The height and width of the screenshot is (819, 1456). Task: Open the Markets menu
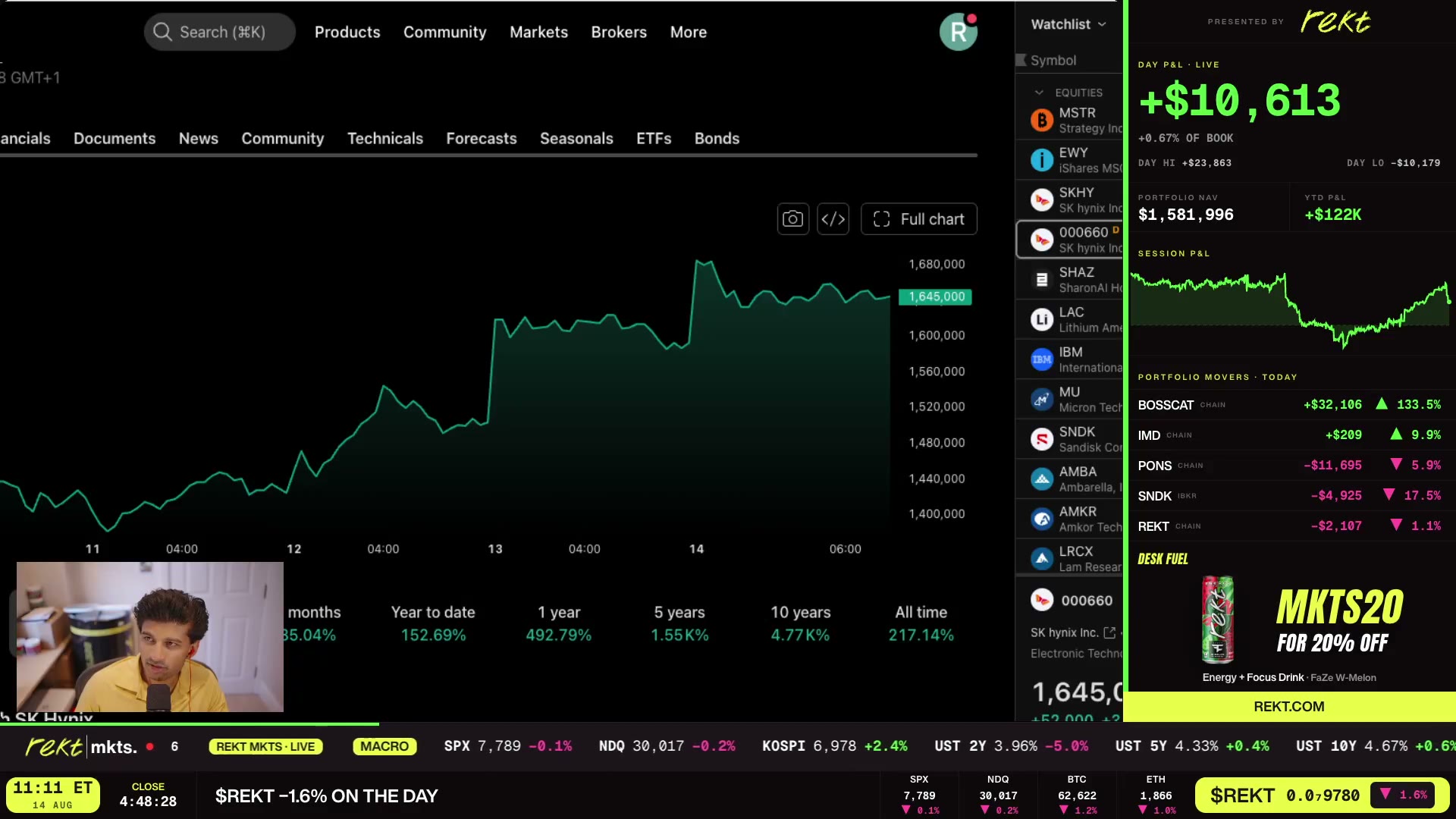pyautogui.click(x=538, y=32)
